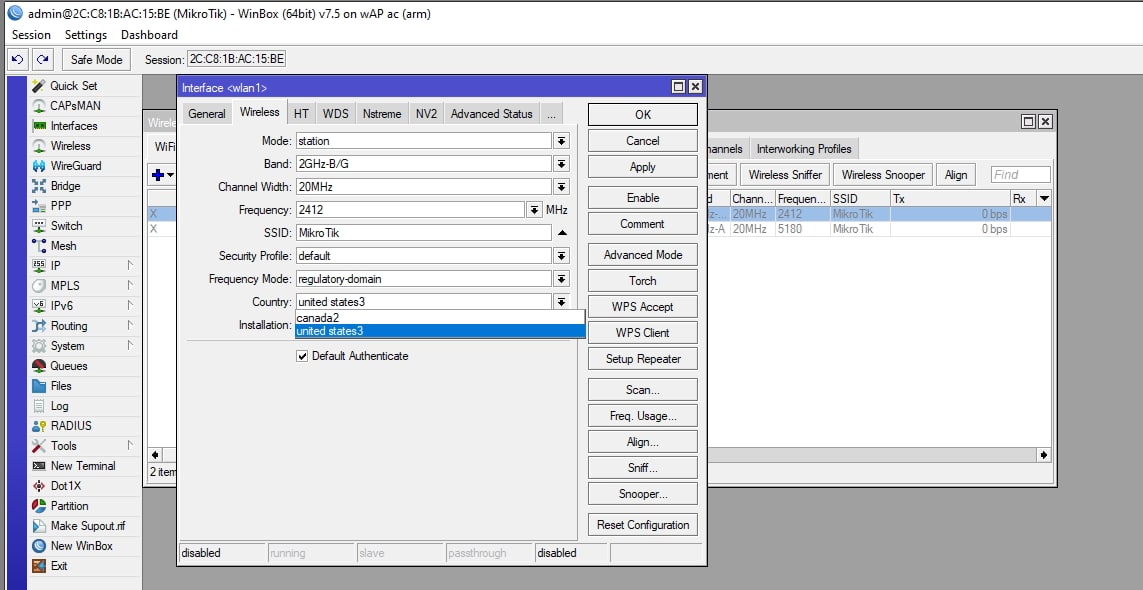Viewport: 1143px width, 590px height.
Task: Expand the Frequency Mode dropdown
Action: (x=561, y=279)
